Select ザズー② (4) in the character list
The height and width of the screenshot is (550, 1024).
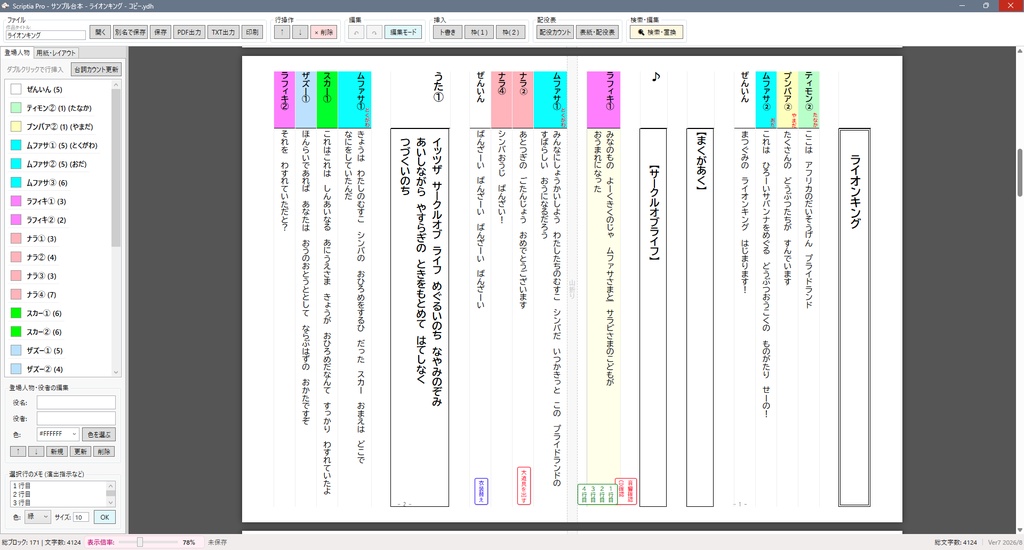coord(59,369)
